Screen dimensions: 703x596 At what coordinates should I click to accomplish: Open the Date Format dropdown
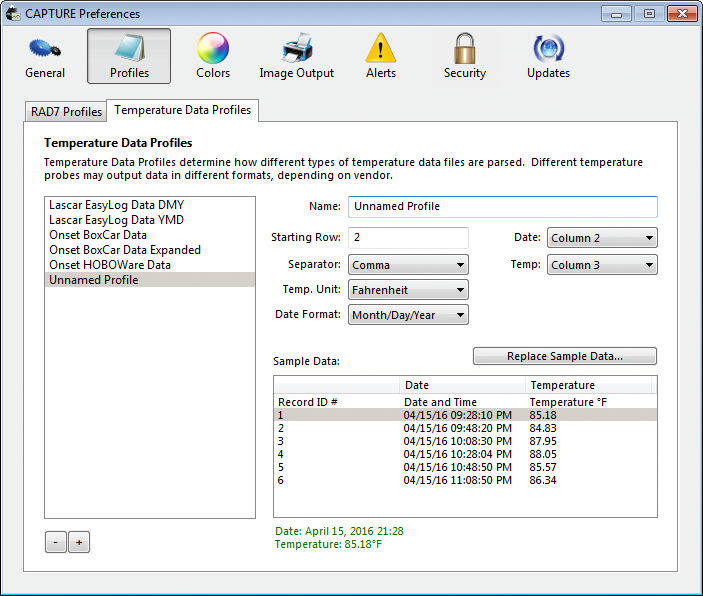pyautogui.click(x=408, y=315)
